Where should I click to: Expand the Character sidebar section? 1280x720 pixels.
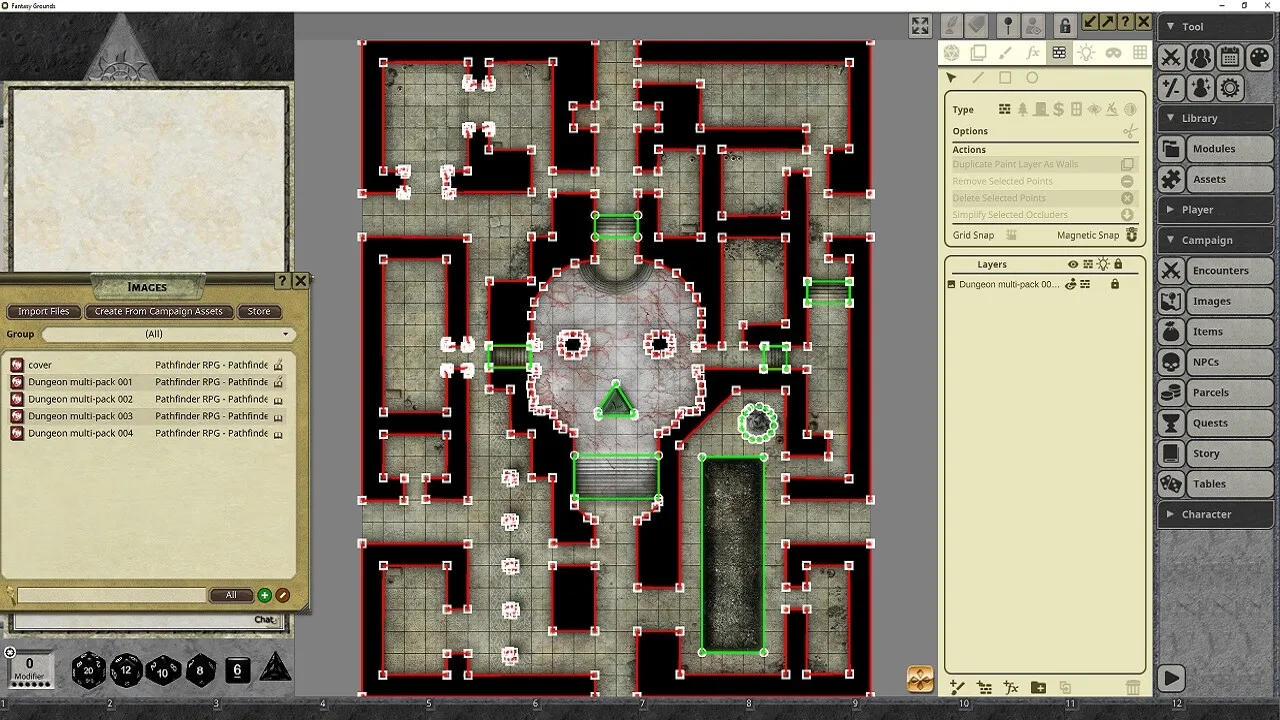1216,514
